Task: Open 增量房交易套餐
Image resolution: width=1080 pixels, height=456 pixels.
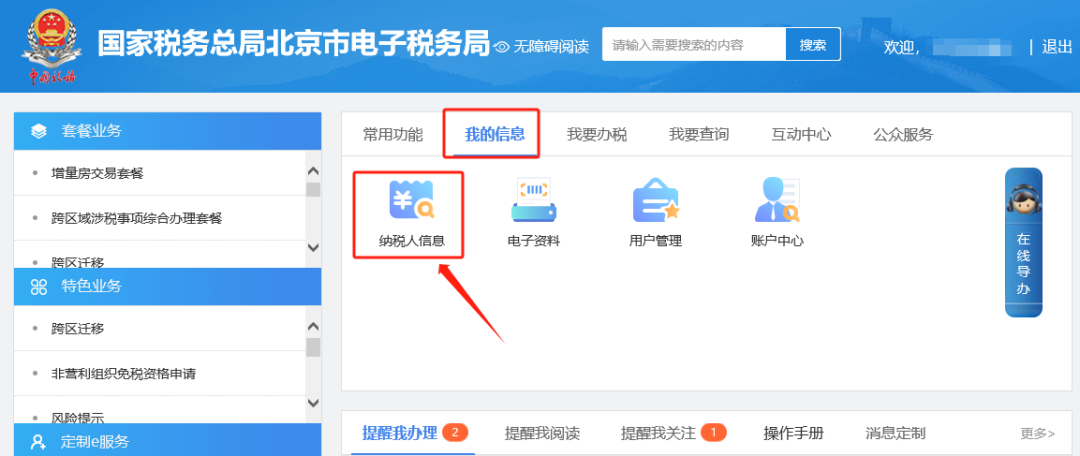Action: 97,173
